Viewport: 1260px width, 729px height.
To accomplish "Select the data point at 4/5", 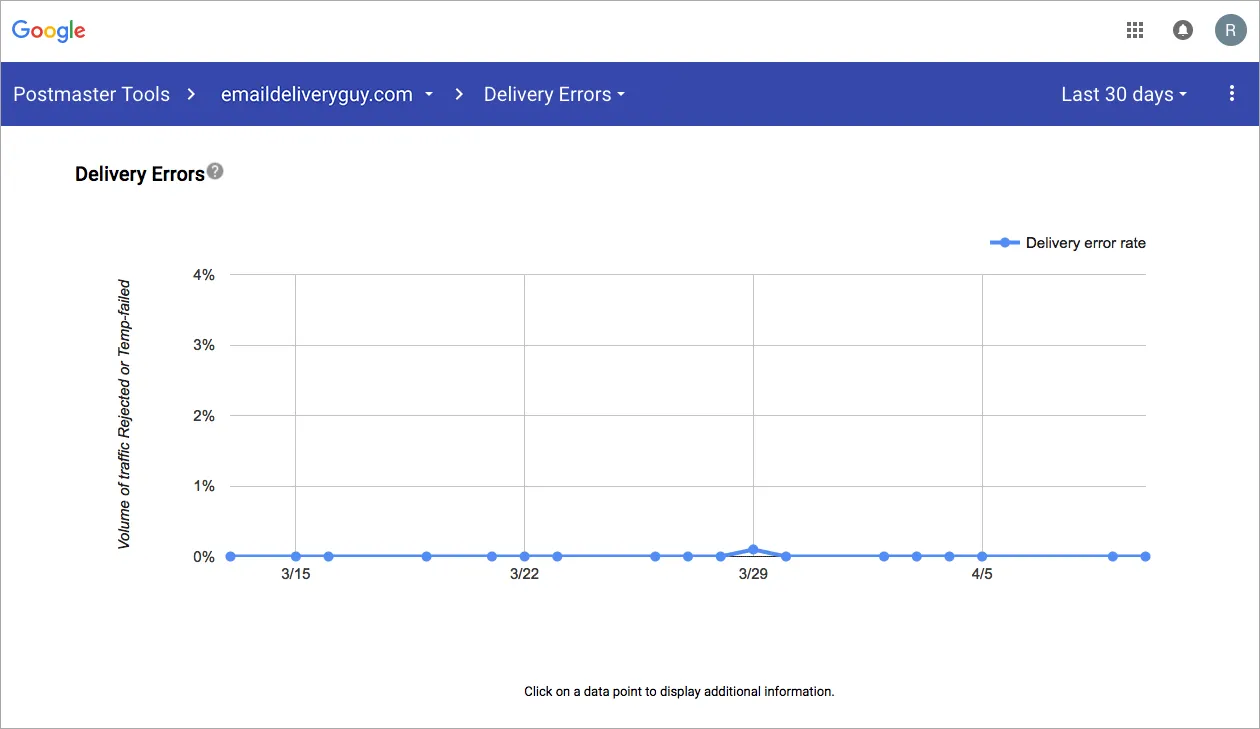I will (x=982, y=556).
